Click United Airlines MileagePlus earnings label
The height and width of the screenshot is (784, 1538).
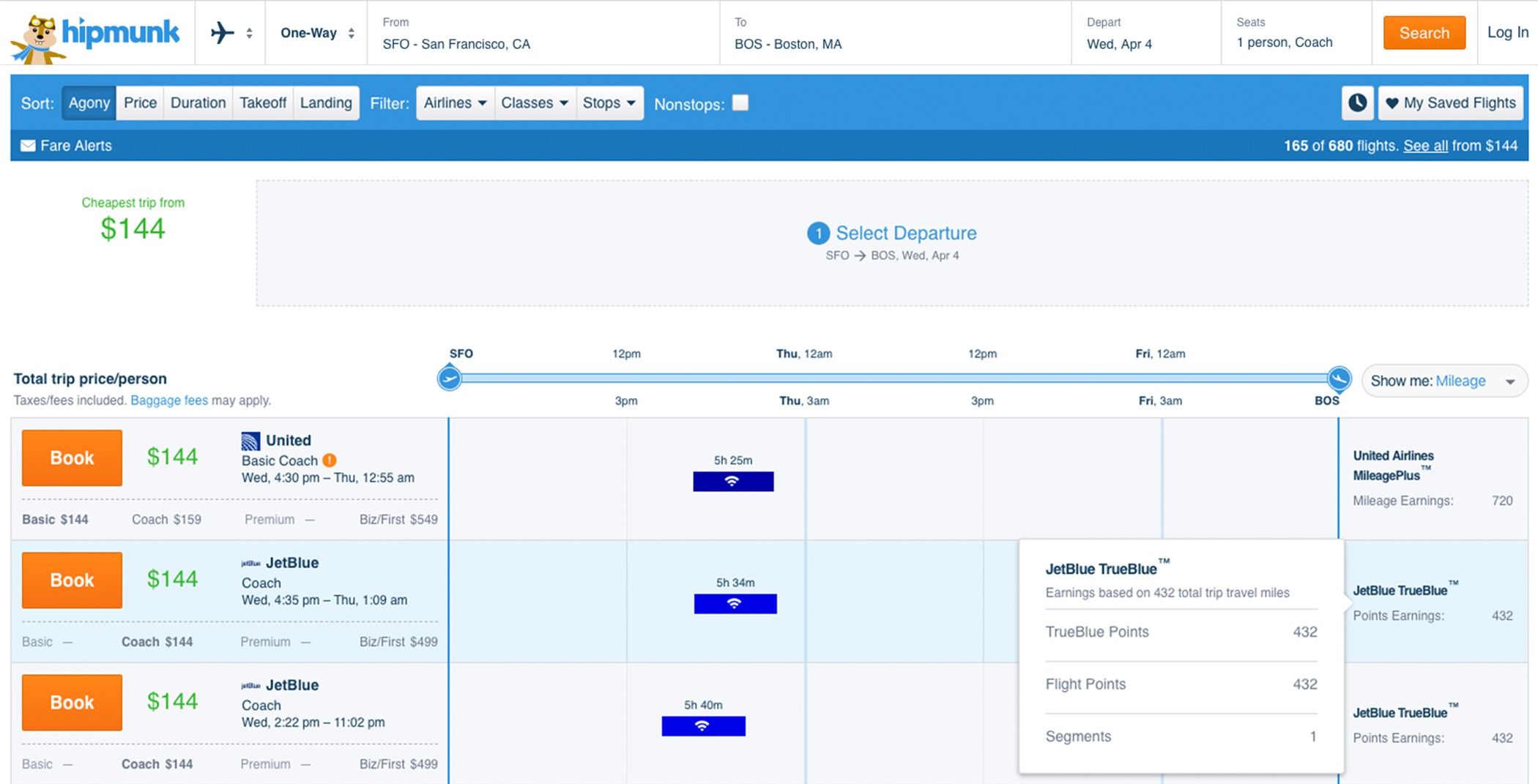pos(1393,466)
